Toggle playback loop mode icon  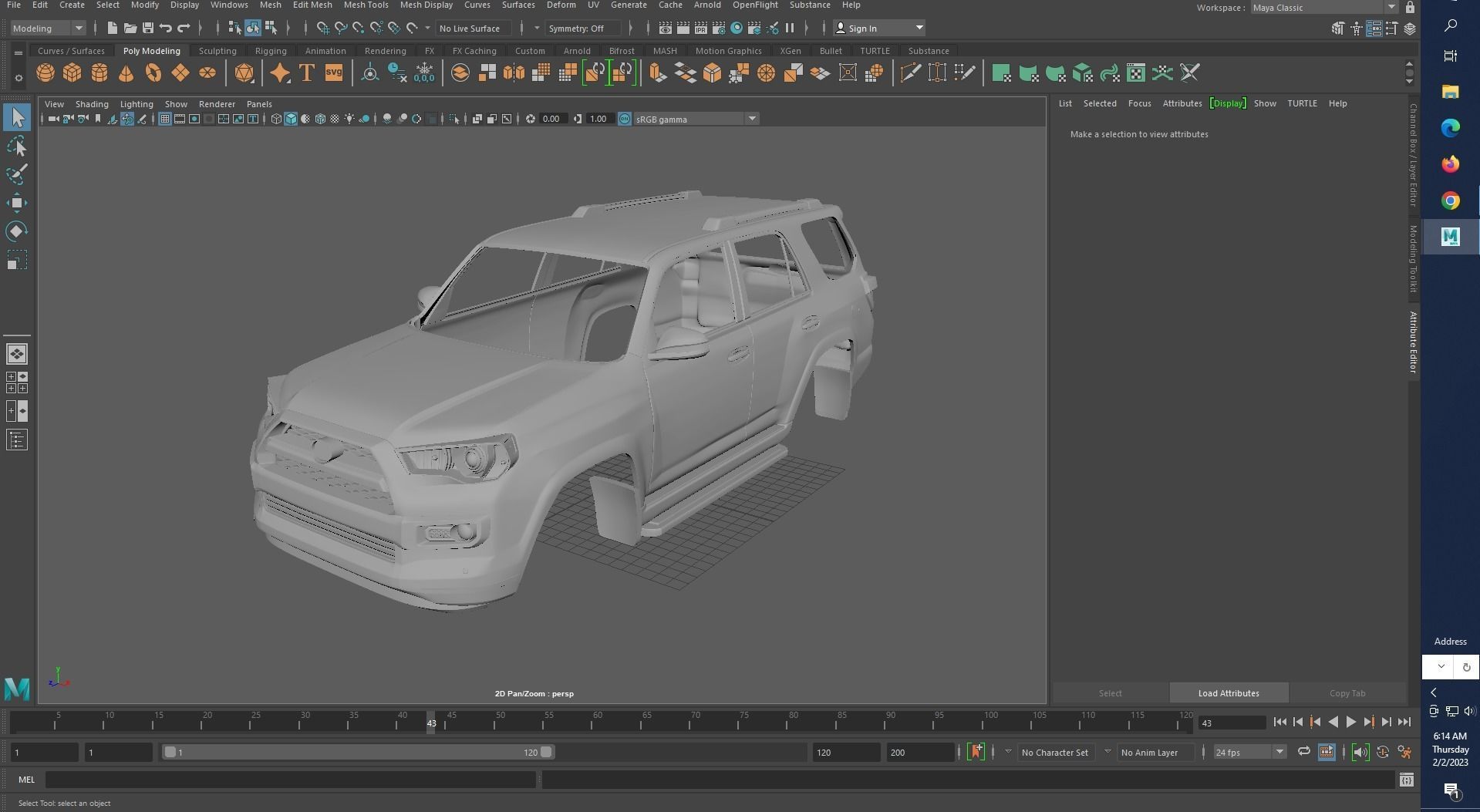[1303, 752]
